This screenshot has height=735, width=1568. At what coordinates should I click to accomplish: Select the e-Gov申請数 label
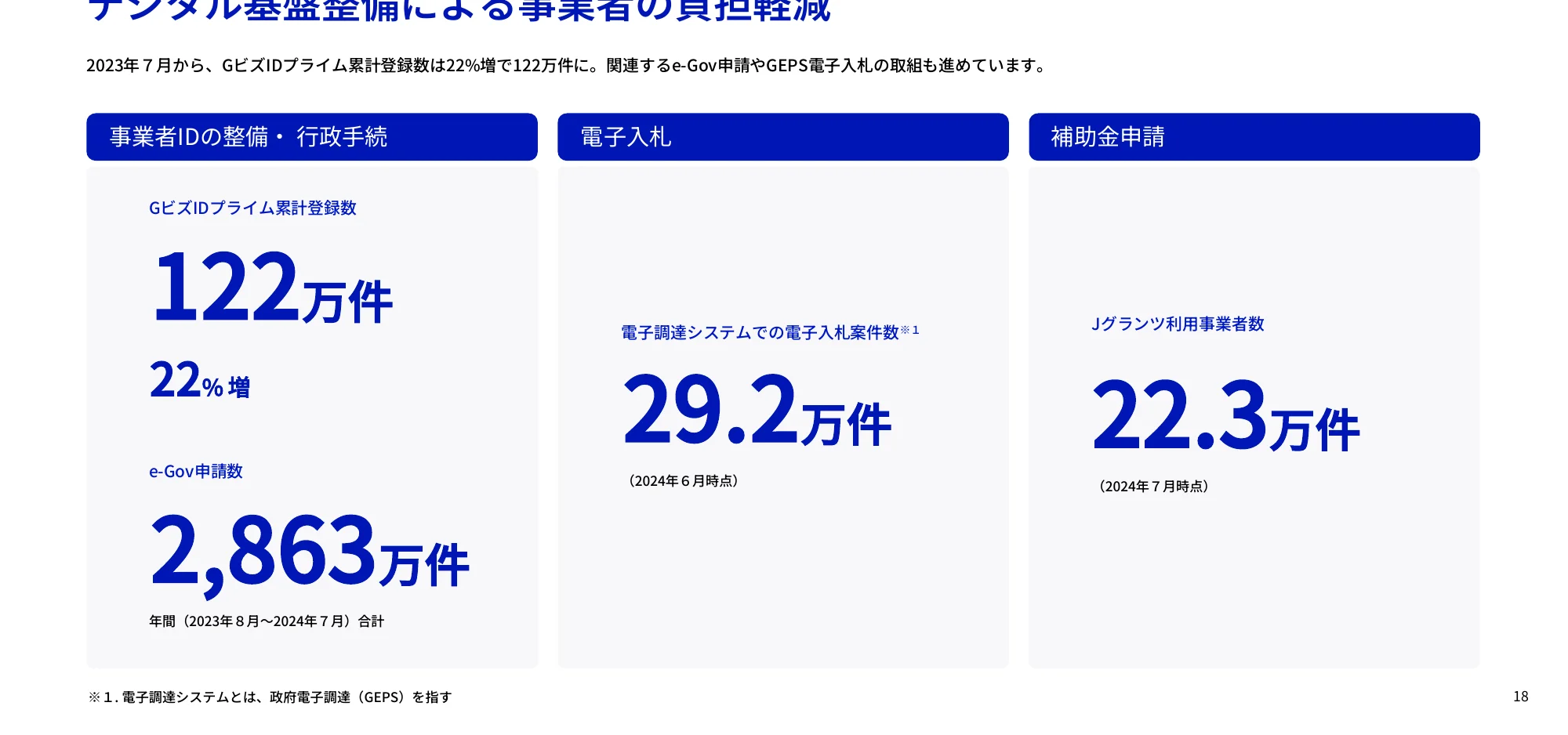pyautogui.click(x=196, y=471)
